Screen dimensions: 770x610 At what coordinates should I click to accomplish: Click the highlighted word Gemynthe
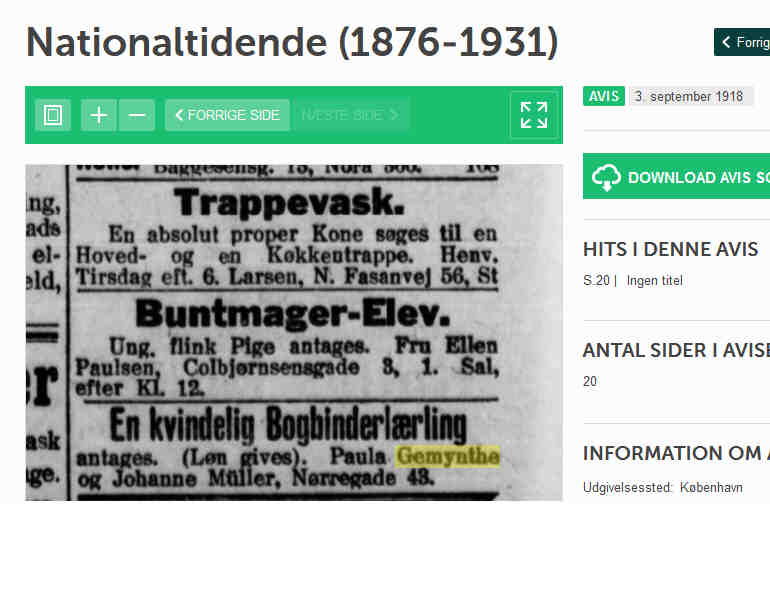tap(448, 456)
